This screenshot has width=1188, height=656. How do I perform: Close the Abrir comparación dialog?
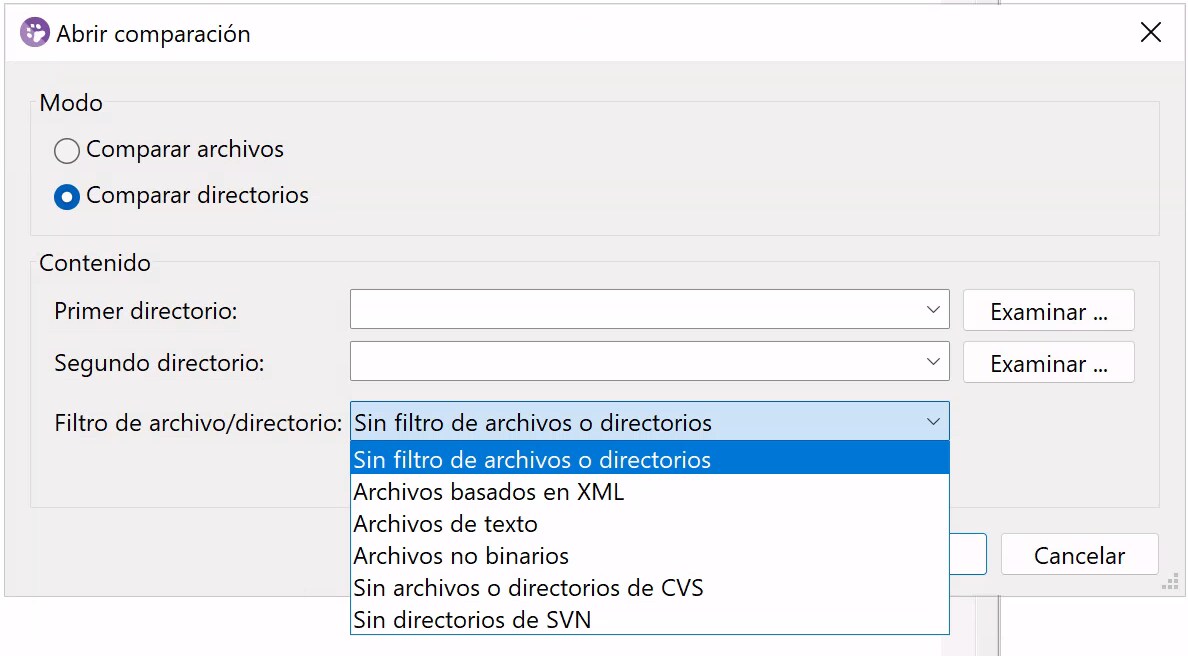click(x=1150, y=33)
